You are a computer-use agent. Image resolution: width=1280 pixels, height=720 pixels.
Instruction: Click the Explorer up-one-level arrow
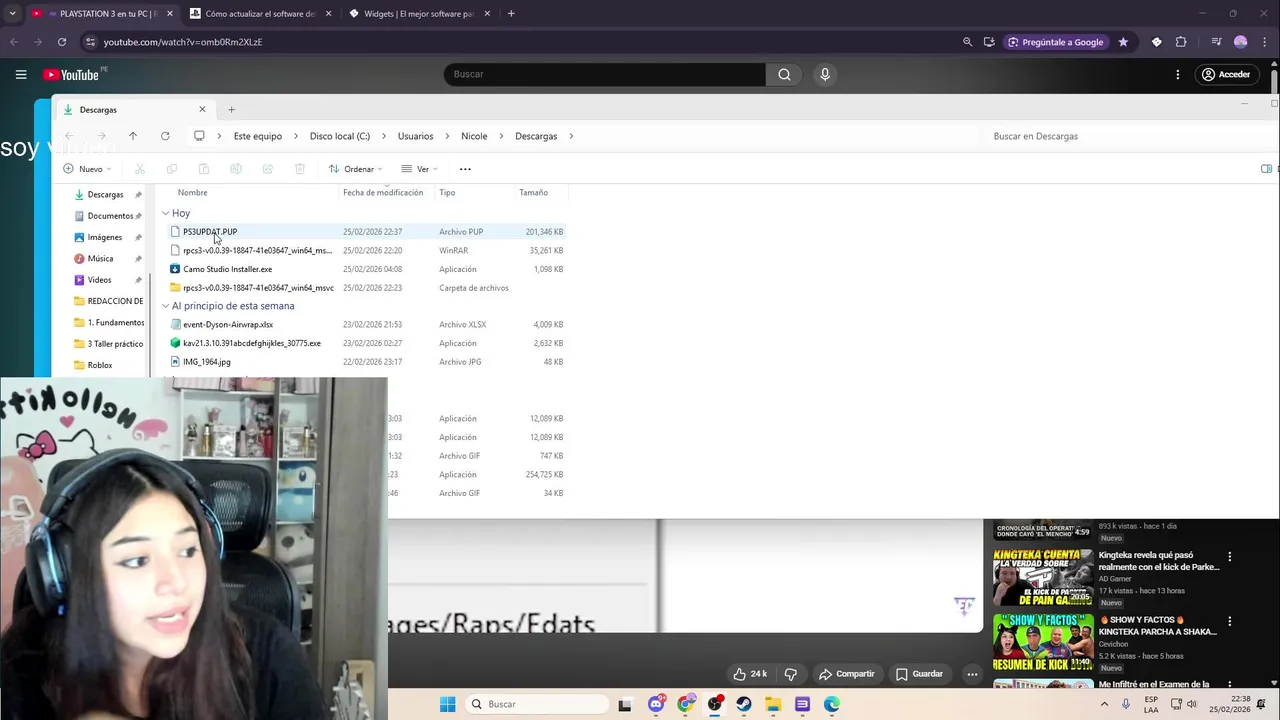(132, 136)
